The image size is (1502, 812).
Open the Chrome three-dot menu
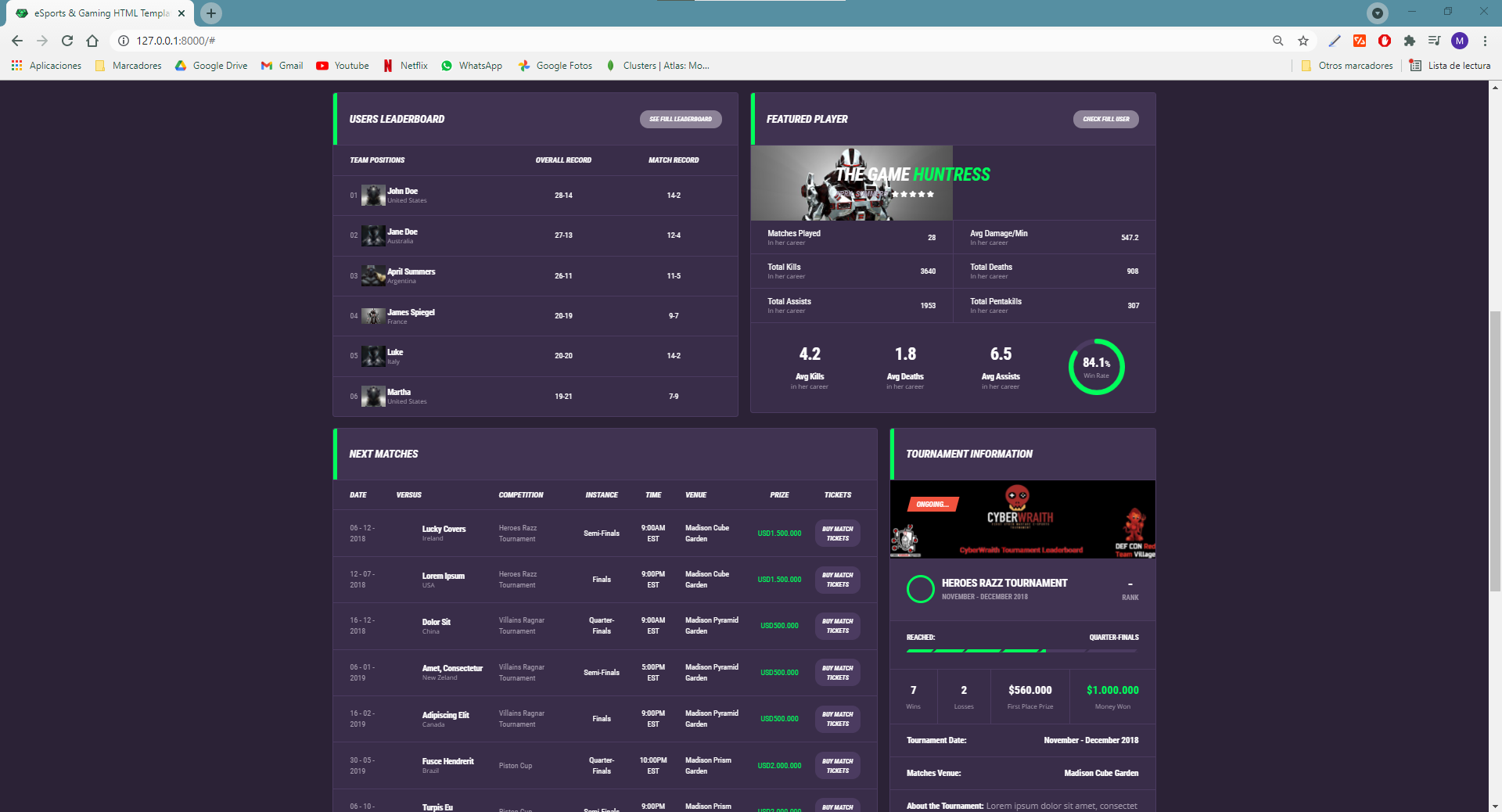(1485, 41)
